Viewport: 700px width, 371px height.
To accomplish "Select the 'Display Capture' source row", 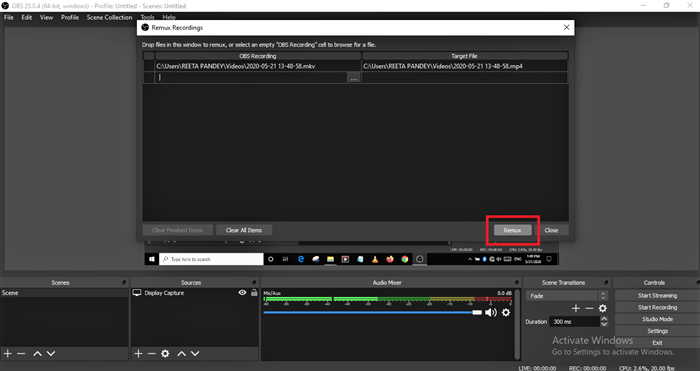I will click(195, 293).
